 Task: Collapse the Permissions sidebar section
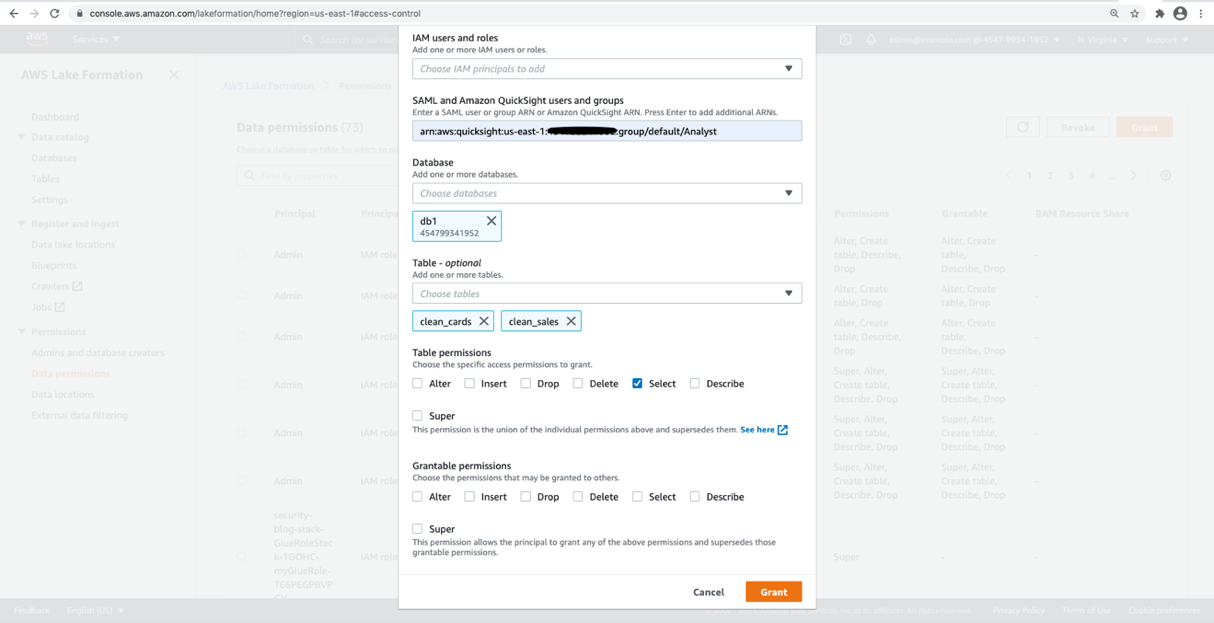click(22, 332)
